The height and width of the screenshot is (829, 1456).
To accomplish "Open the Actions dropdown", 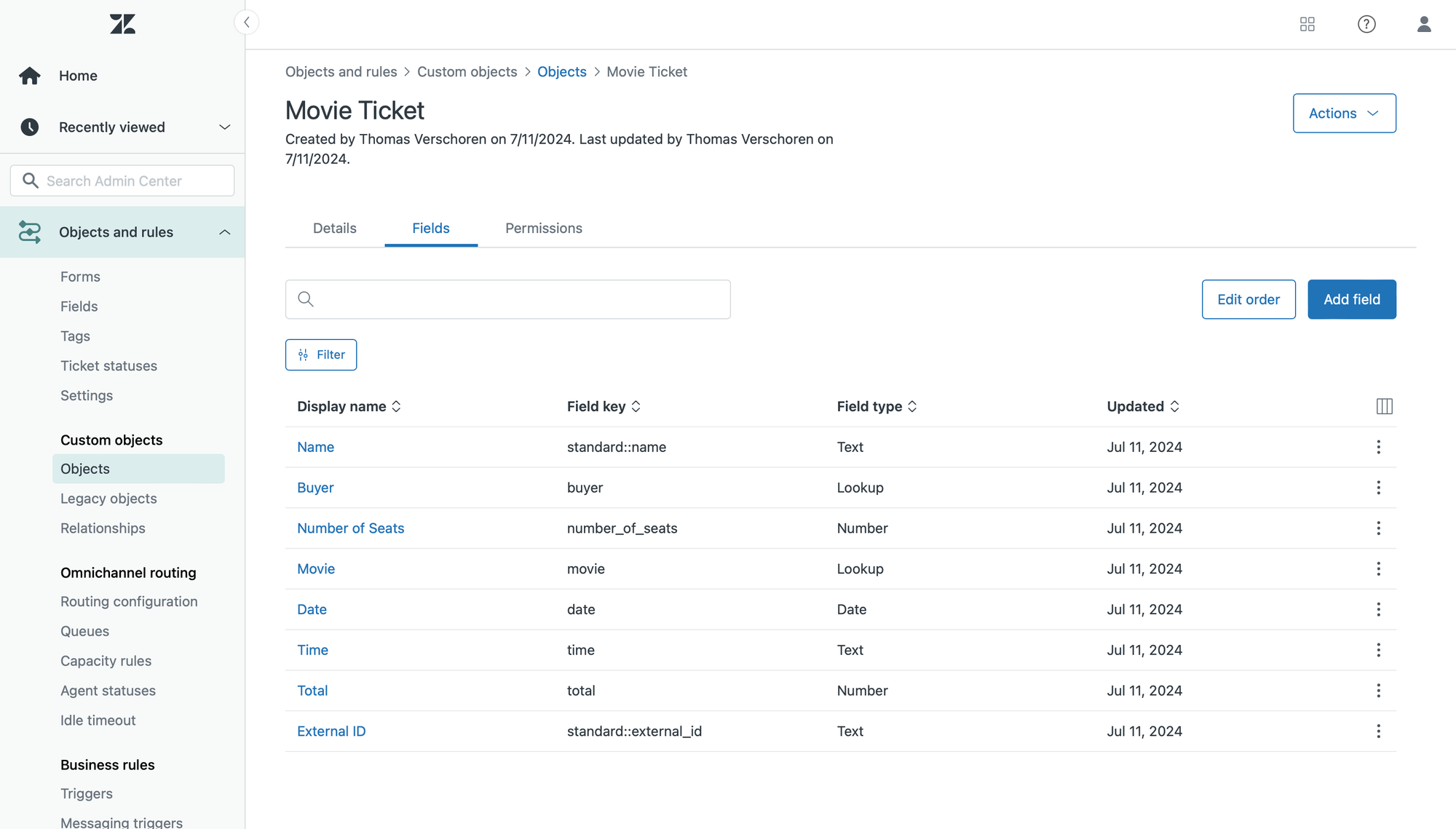I will (1343, 114).
